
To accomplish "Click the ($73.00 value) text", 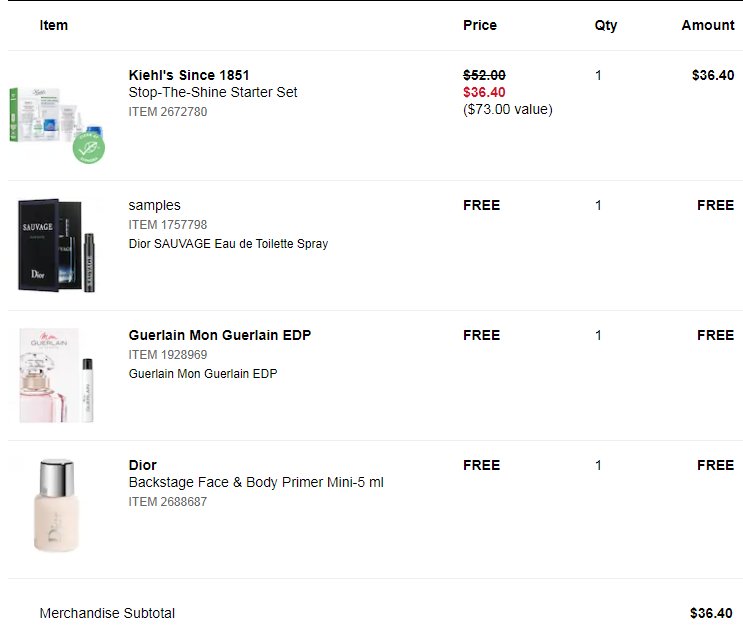I will tap(507, 109).
